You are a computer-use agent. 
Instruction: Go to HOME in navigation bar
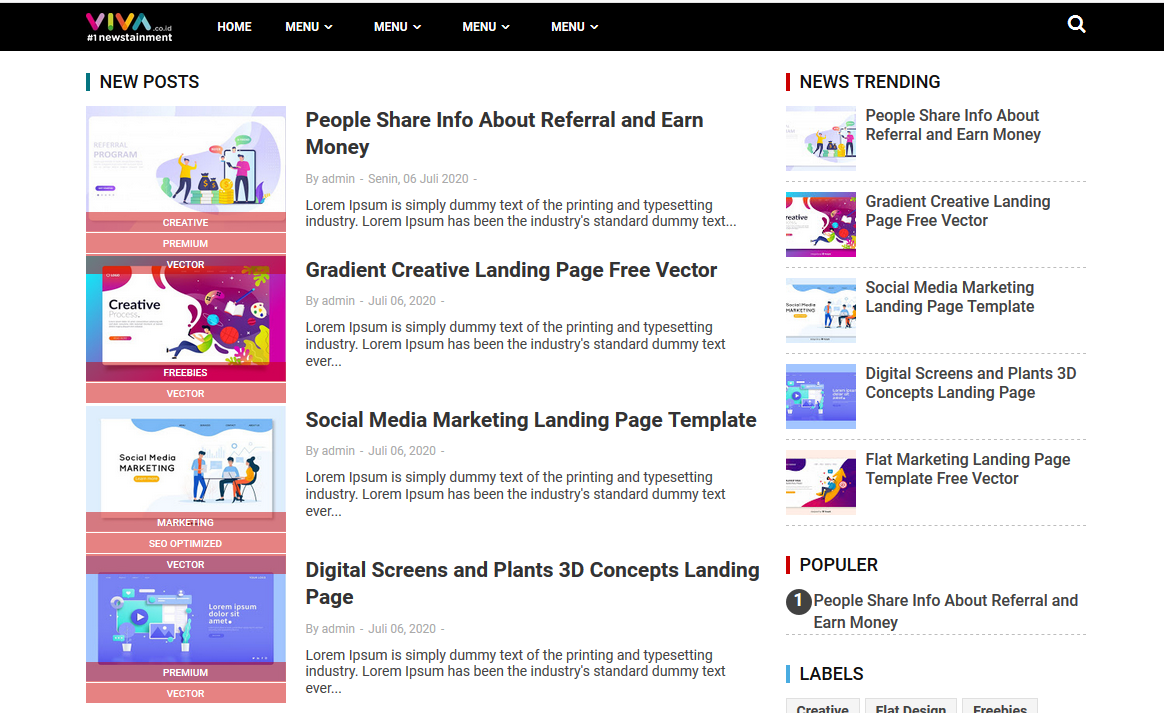(x=234, y=27)
